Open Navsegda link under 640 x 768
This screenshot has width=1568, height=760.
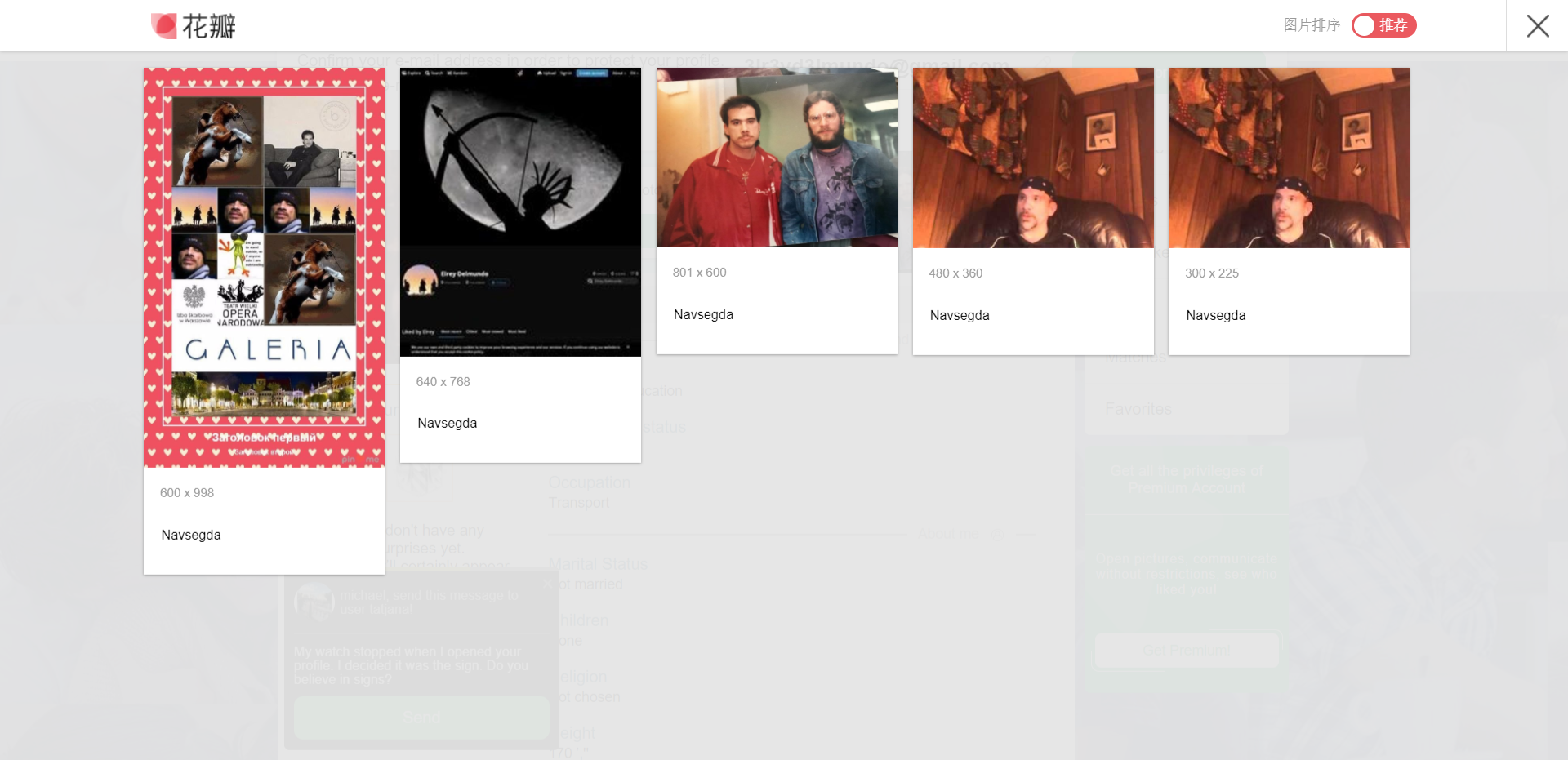coord(448,423)
